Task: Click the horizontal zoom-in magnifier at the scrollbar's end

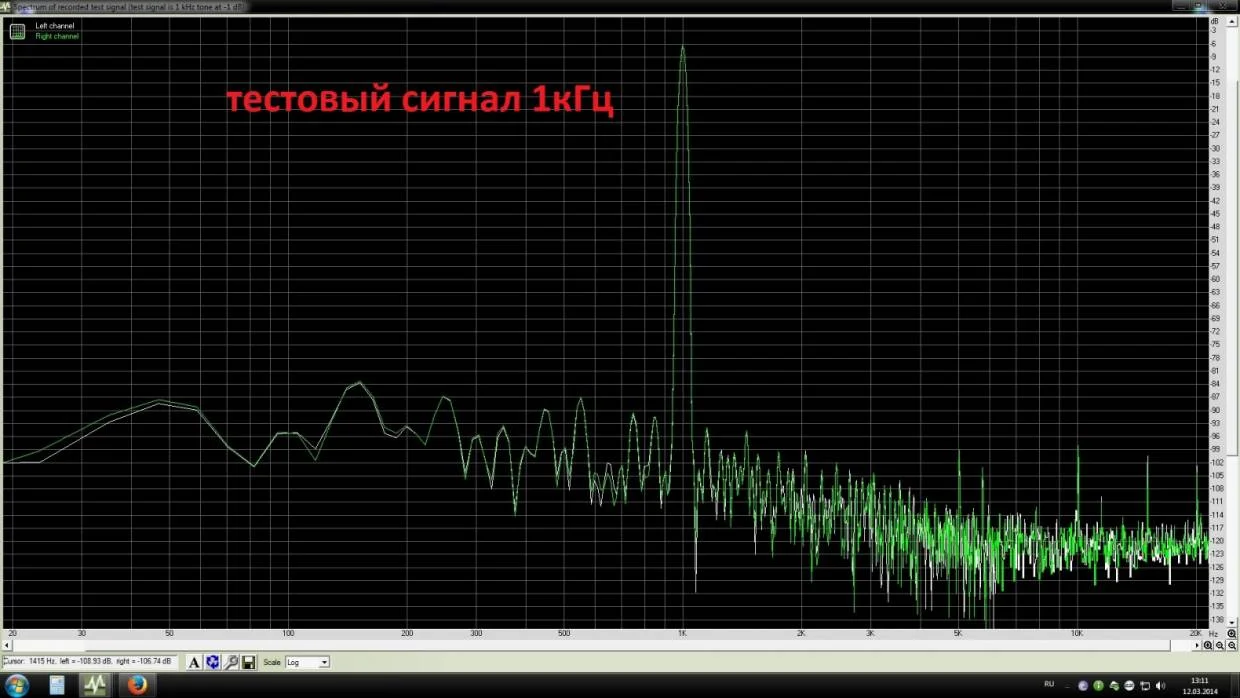Action: (1208, 645)
